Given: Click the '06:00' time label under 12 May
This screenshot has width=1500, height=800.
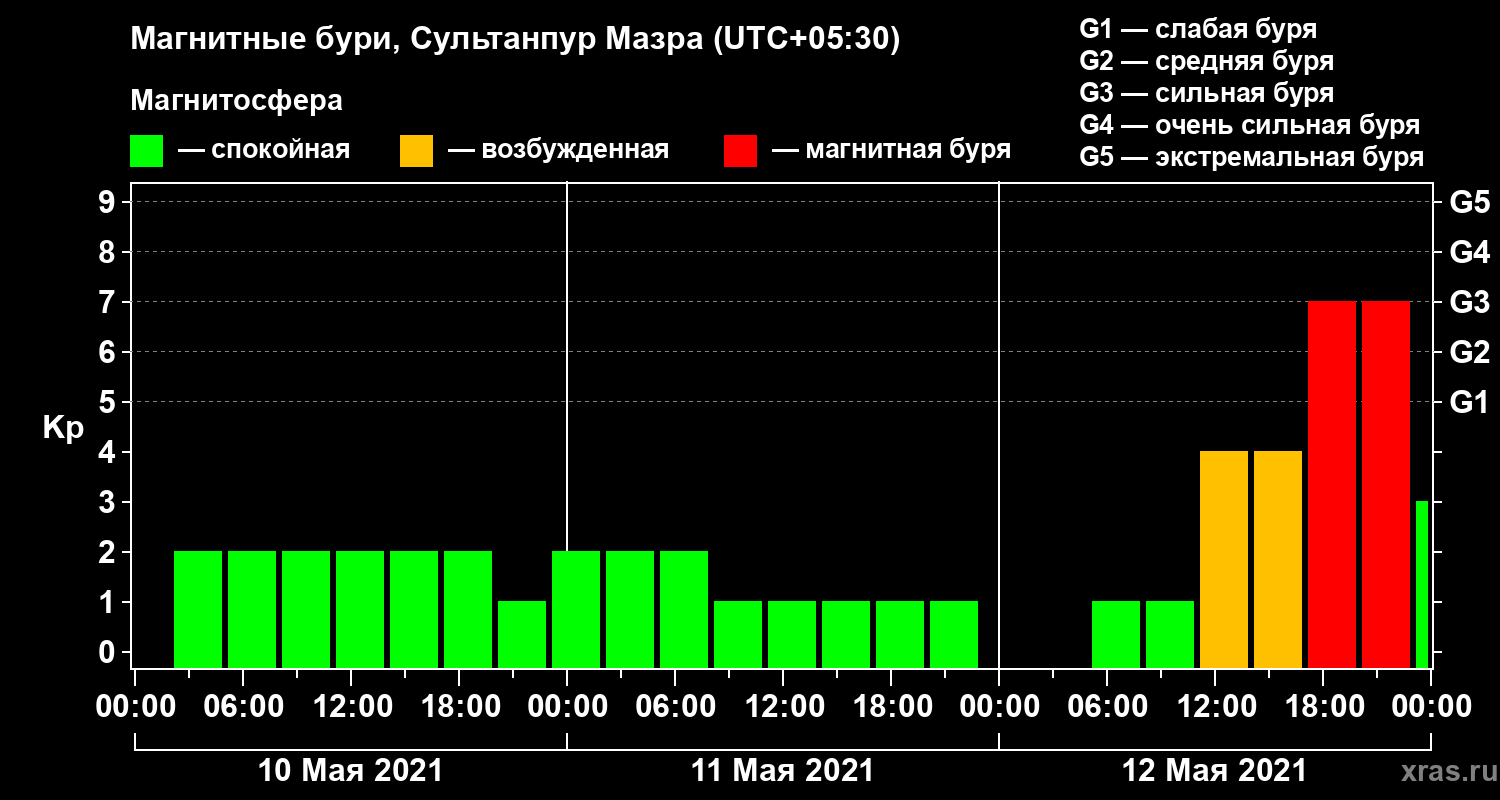Looking at the screenshot, I should point(1106,707).
